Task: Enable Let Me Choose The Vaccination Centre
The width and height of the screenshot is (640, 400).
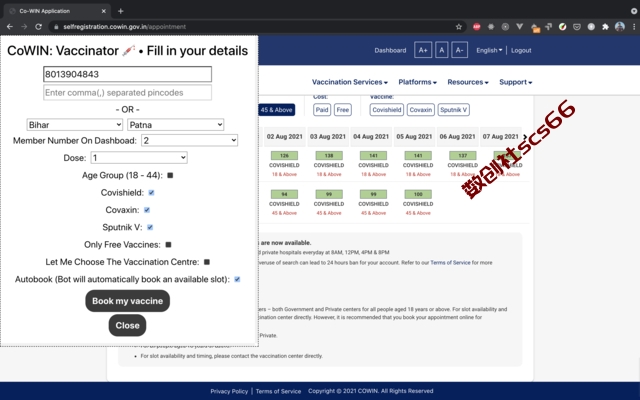Action: (207, 262)
